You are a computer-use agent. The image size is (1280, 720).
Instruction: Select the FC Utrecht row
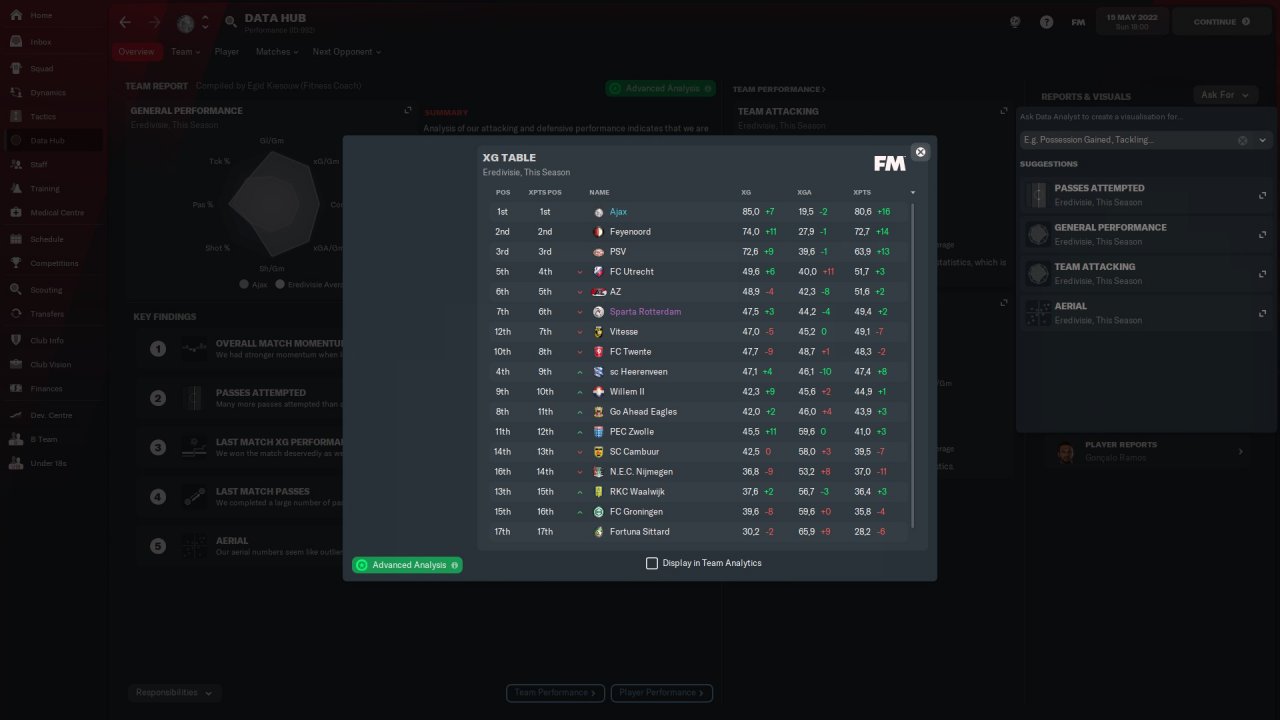[x=699, y=272]
